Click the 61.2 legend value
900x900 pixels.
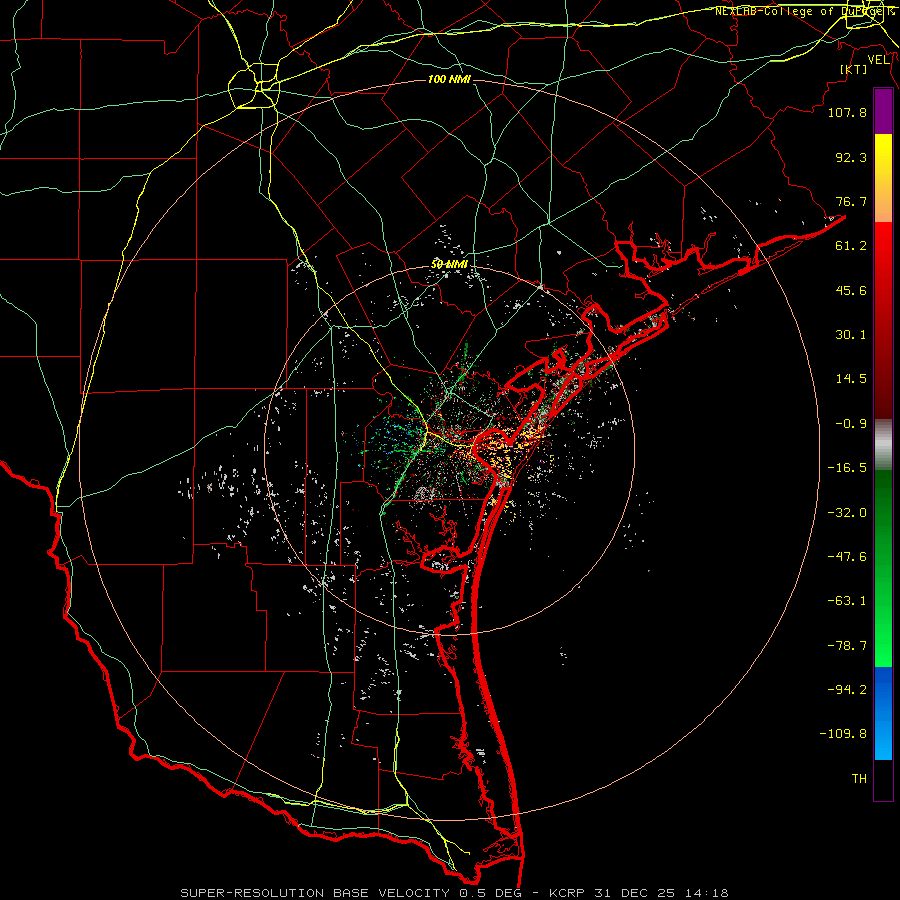coord(851,246)
